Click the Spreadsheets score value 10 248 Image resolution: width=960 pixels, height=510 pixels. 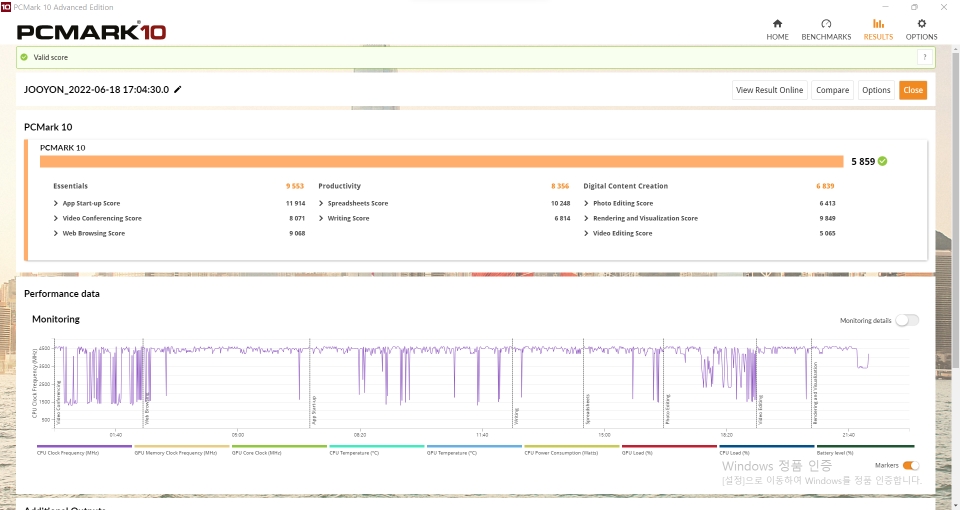(x=560, y=203)
